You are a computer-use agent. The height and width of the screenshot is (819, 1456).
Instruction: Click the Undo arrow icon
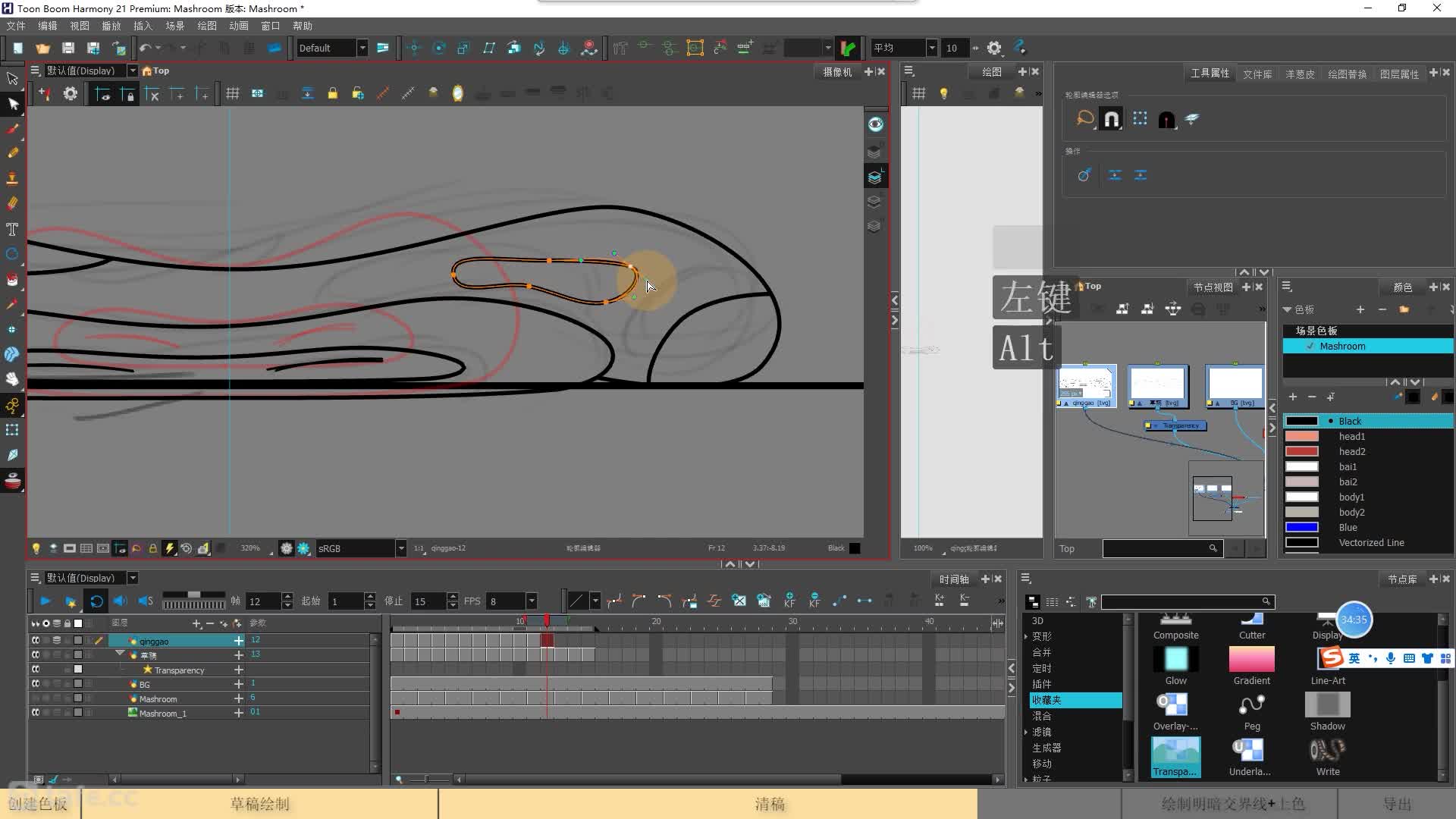[145, 48]
